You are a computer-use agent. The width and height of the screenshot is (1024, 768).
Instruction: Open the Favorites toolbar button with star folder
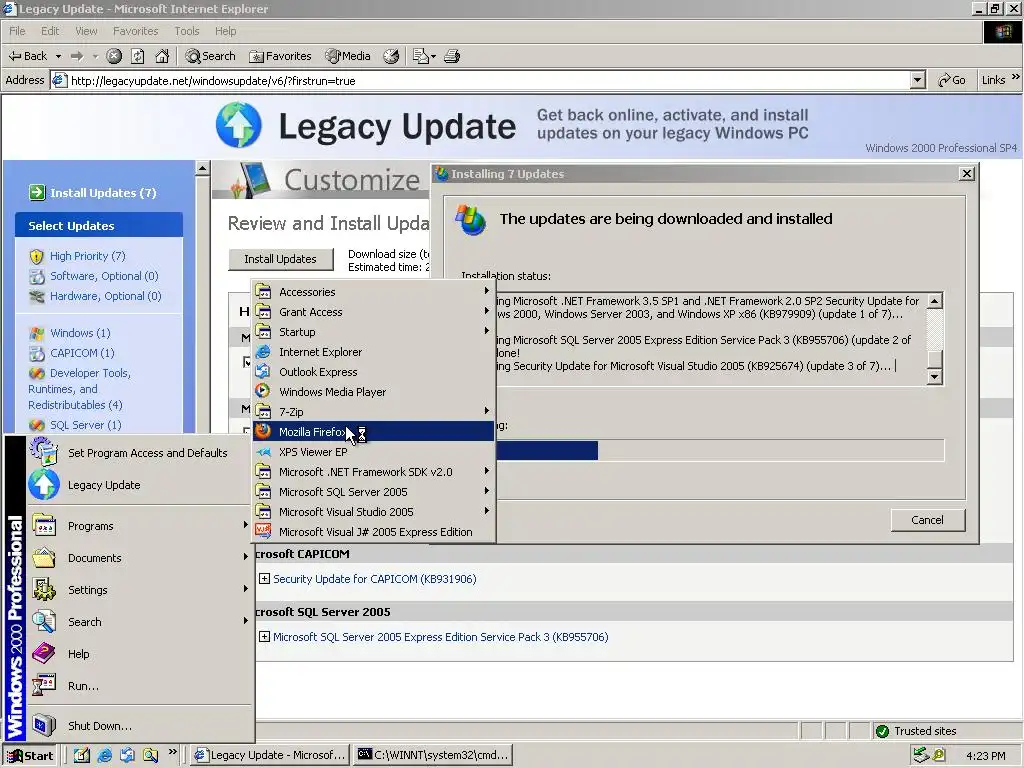[x=280, y=56]
